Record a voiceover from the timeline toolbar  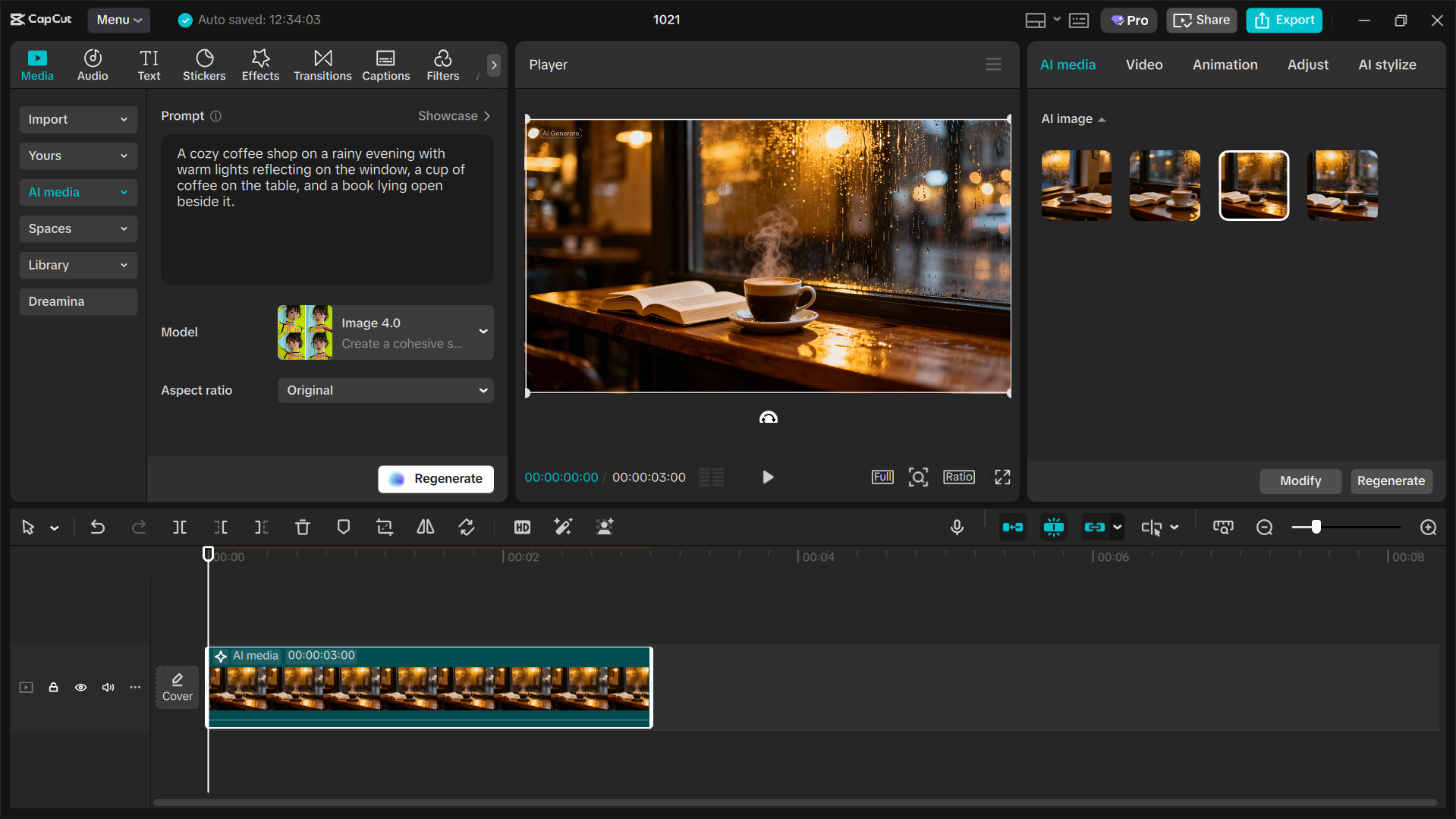(957, 527)
